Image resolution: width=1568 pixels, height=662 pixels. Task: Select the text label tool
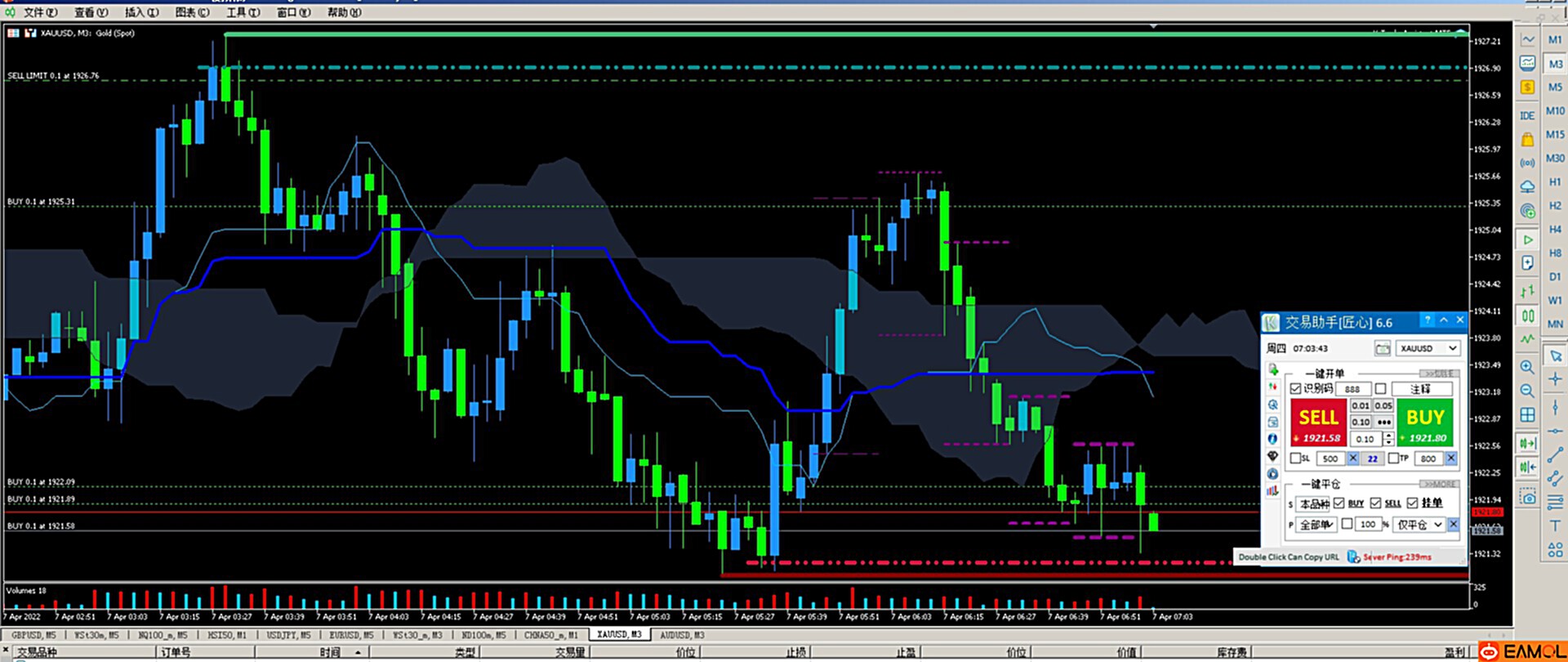click(x=1555, y=526)
